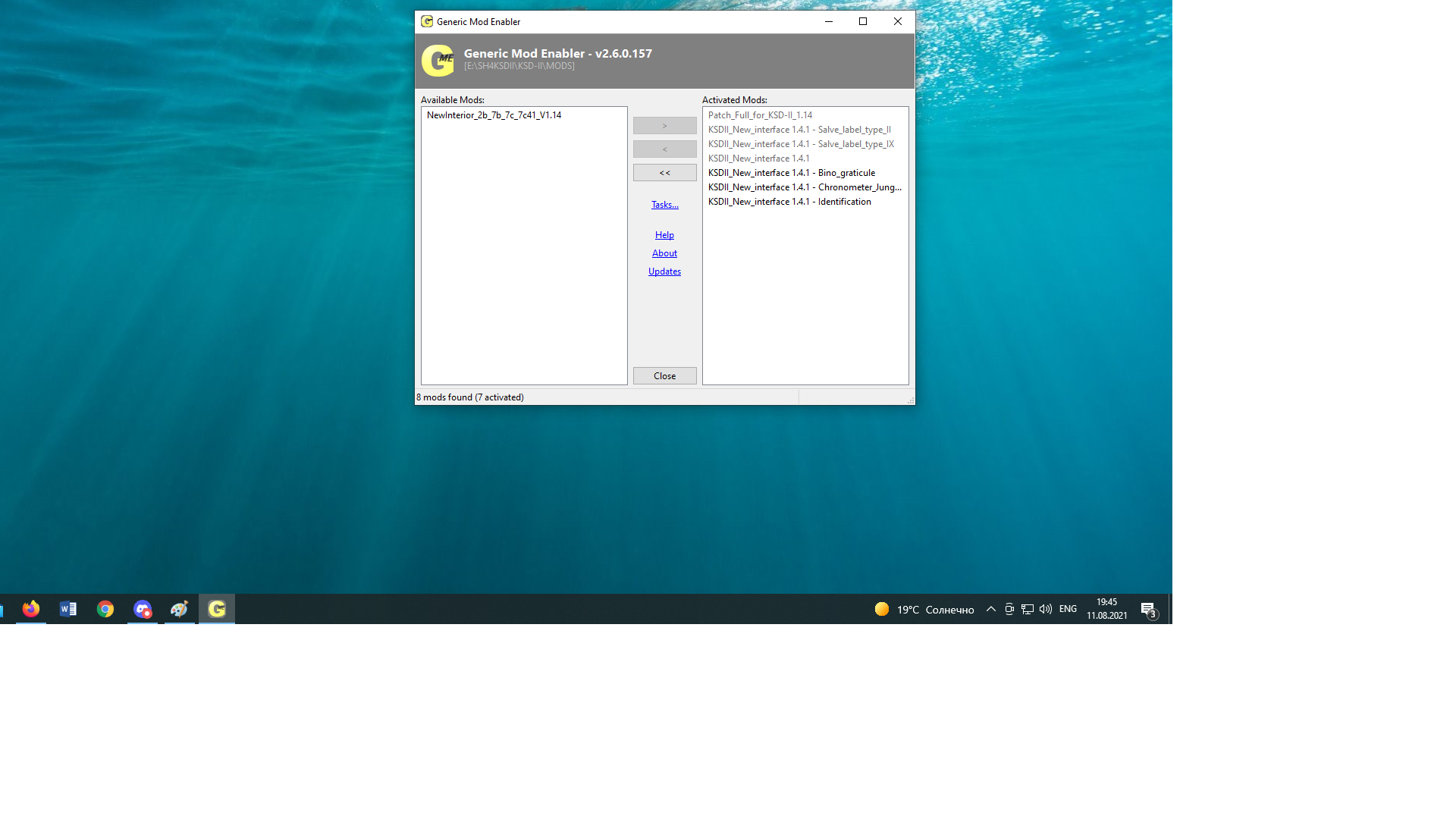Click the enable mod '>' button
Image resolution: width=1456 pixels, height=819 pixels.
click(665, 126)
